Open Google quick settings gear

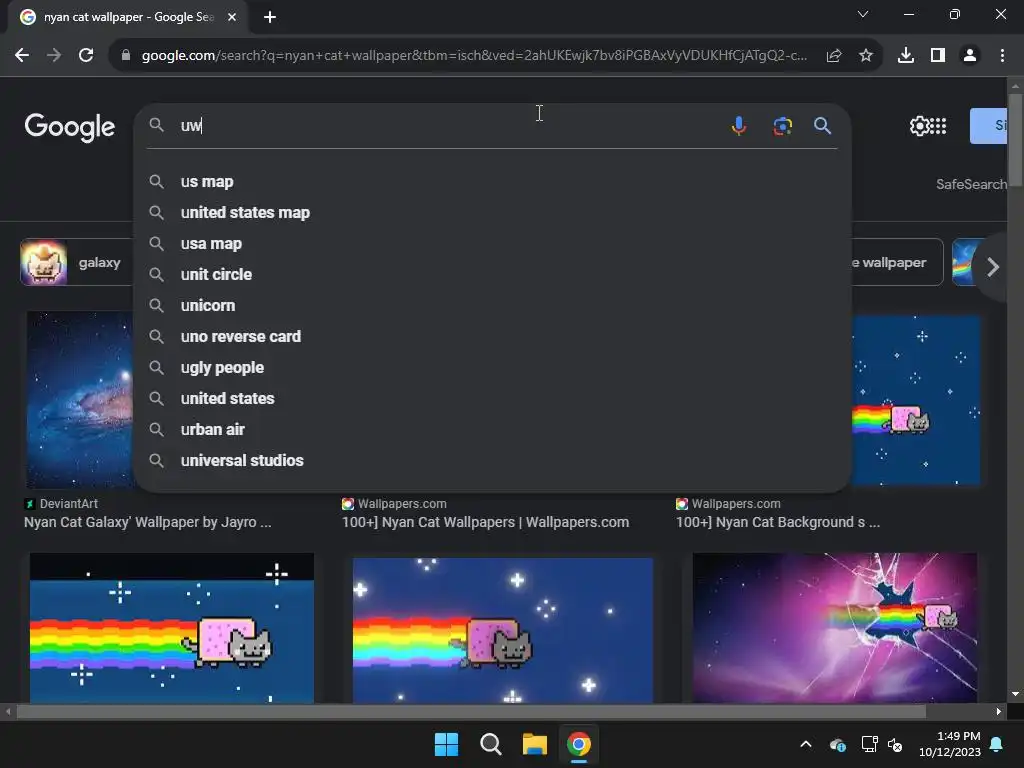point(919,126)
